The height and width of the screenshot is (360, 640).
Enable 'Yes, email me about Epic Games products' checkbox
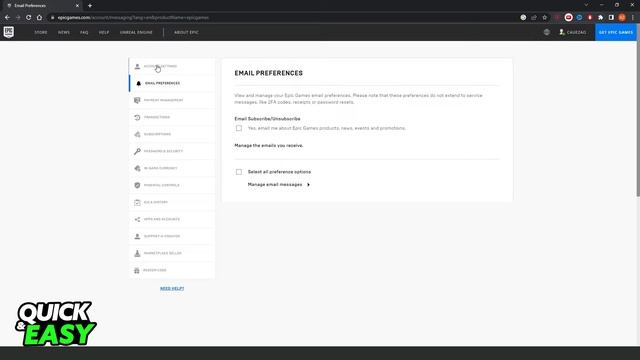click(239, 128)
